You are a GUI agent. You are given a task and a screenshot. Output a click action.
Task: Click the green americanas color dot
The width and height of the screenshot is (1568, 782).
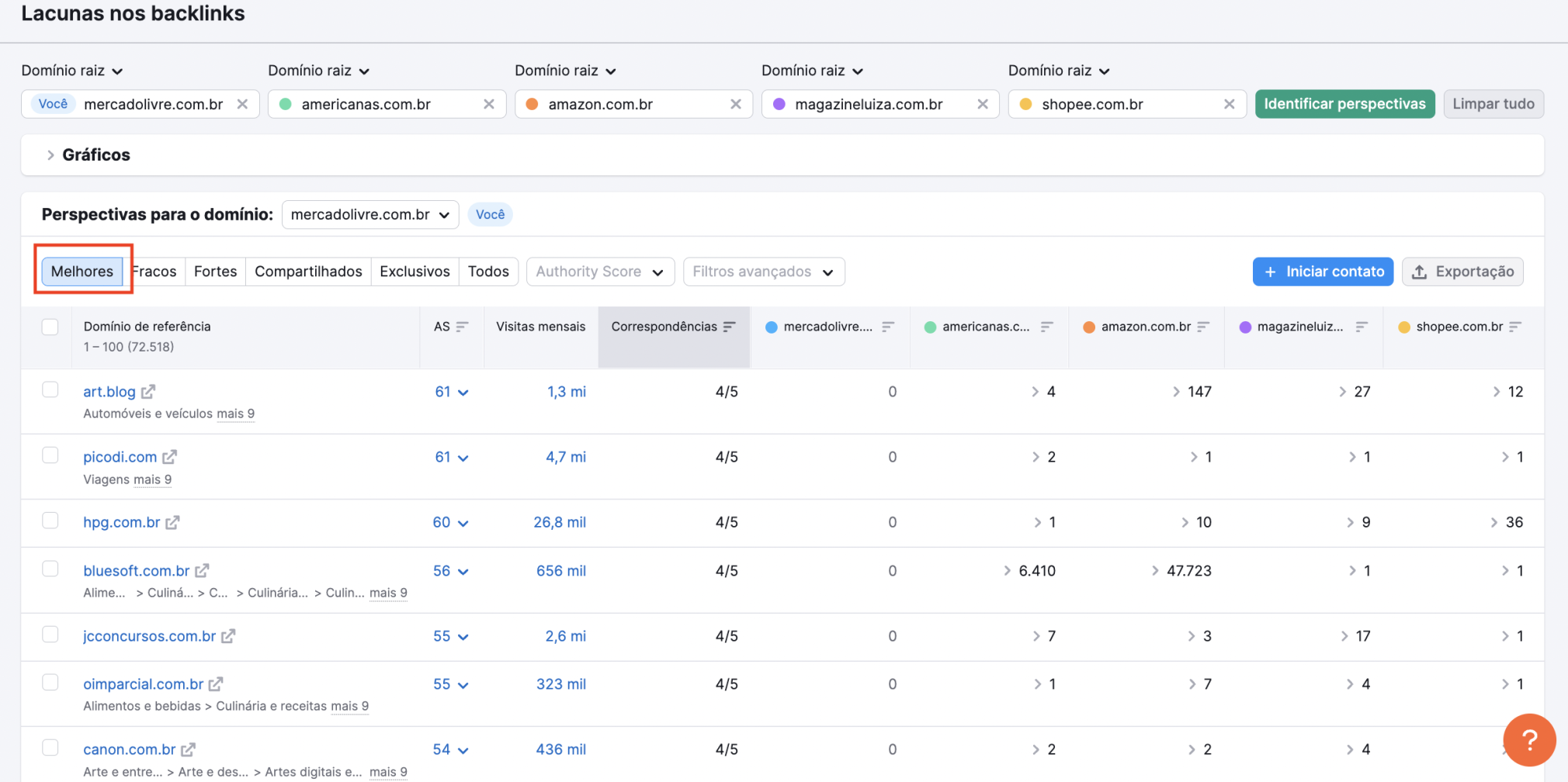[286, 104]
